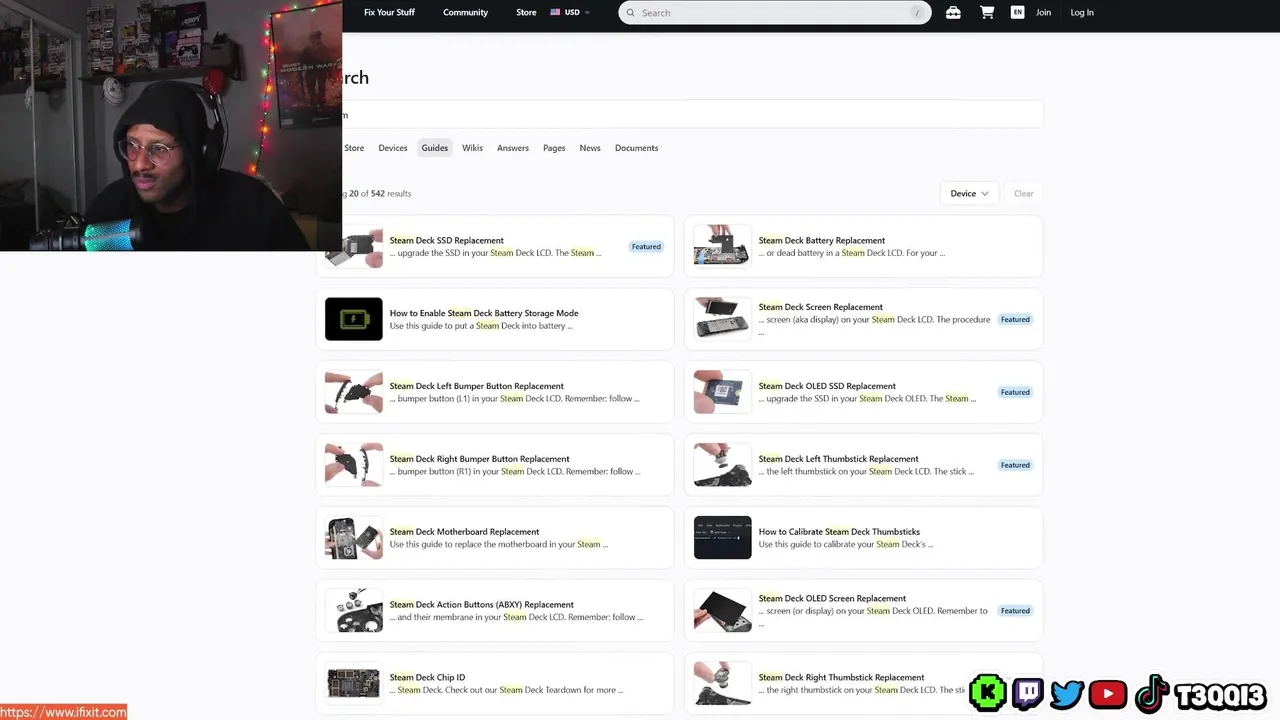Switch to the Devices results tab

[x=393, y=148]
